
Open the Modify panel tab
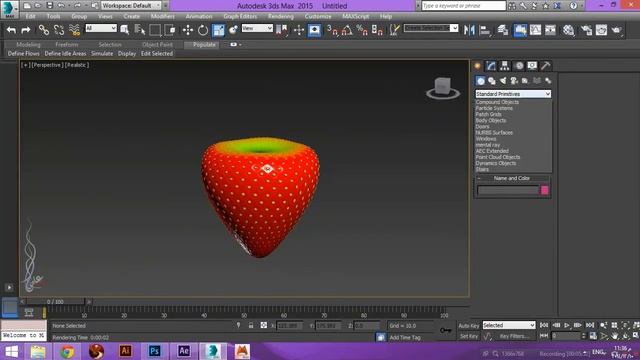click(x=491, y=66)
